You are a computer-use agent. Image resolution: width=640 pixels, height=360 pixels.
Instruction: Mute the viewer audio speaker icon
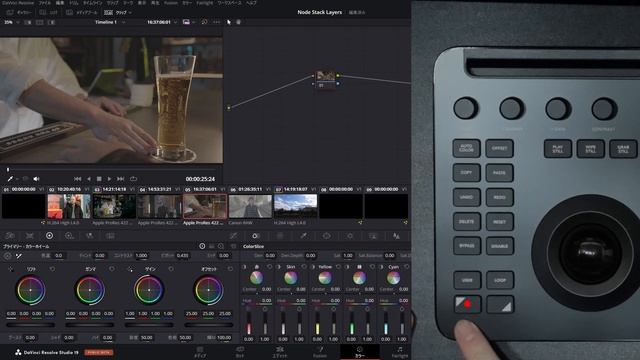click(36, 179)
